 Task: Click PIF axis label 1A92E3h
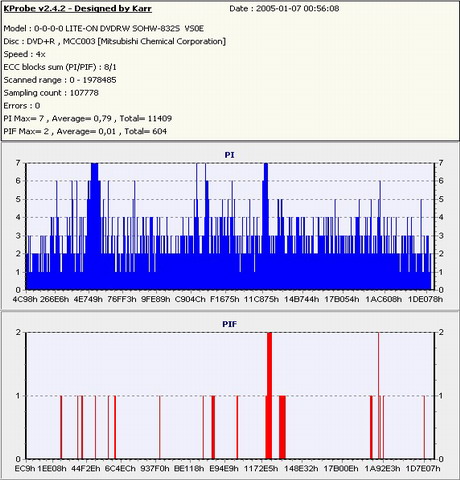(382, 469)
